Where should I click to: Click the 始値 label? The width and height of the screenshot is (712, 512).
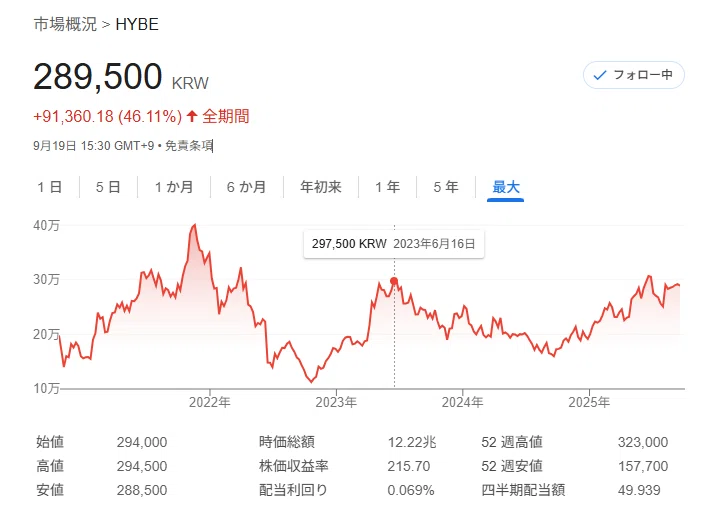50,442
